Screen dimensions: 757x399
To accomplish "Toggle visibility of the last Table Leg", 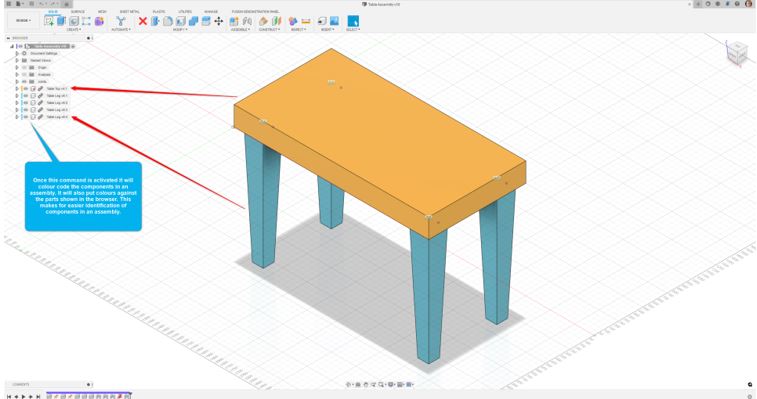I will [26, 117].
